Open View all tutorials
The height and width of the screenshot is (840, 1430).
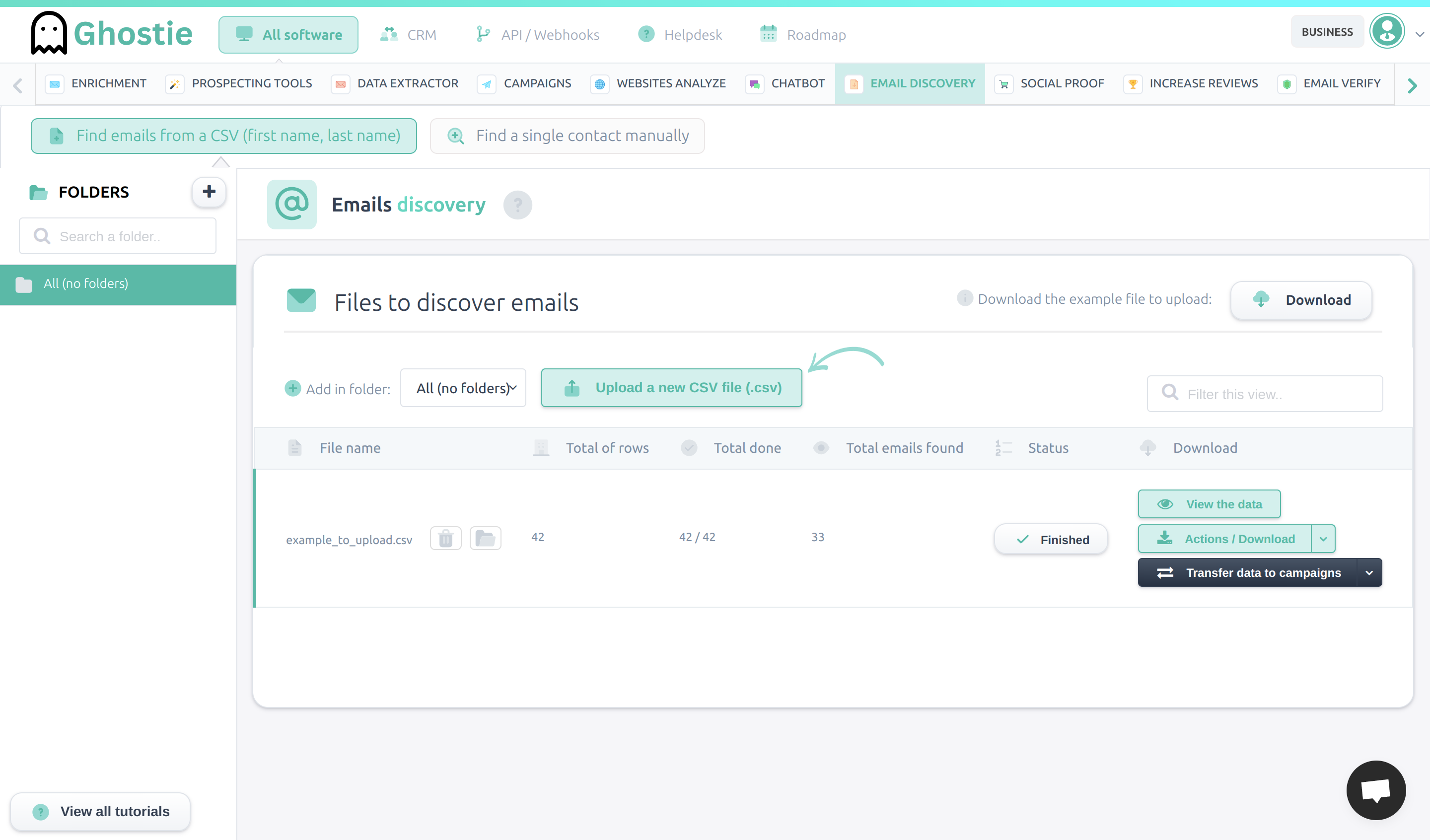(x=100, y=812)
